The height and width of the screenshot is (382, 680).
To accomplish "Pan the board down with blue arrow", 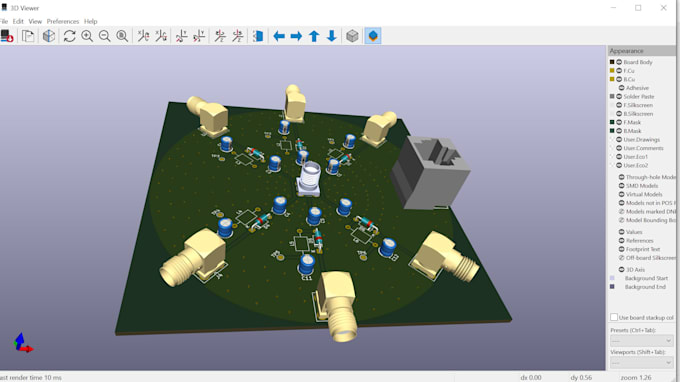I will point(332,36).
